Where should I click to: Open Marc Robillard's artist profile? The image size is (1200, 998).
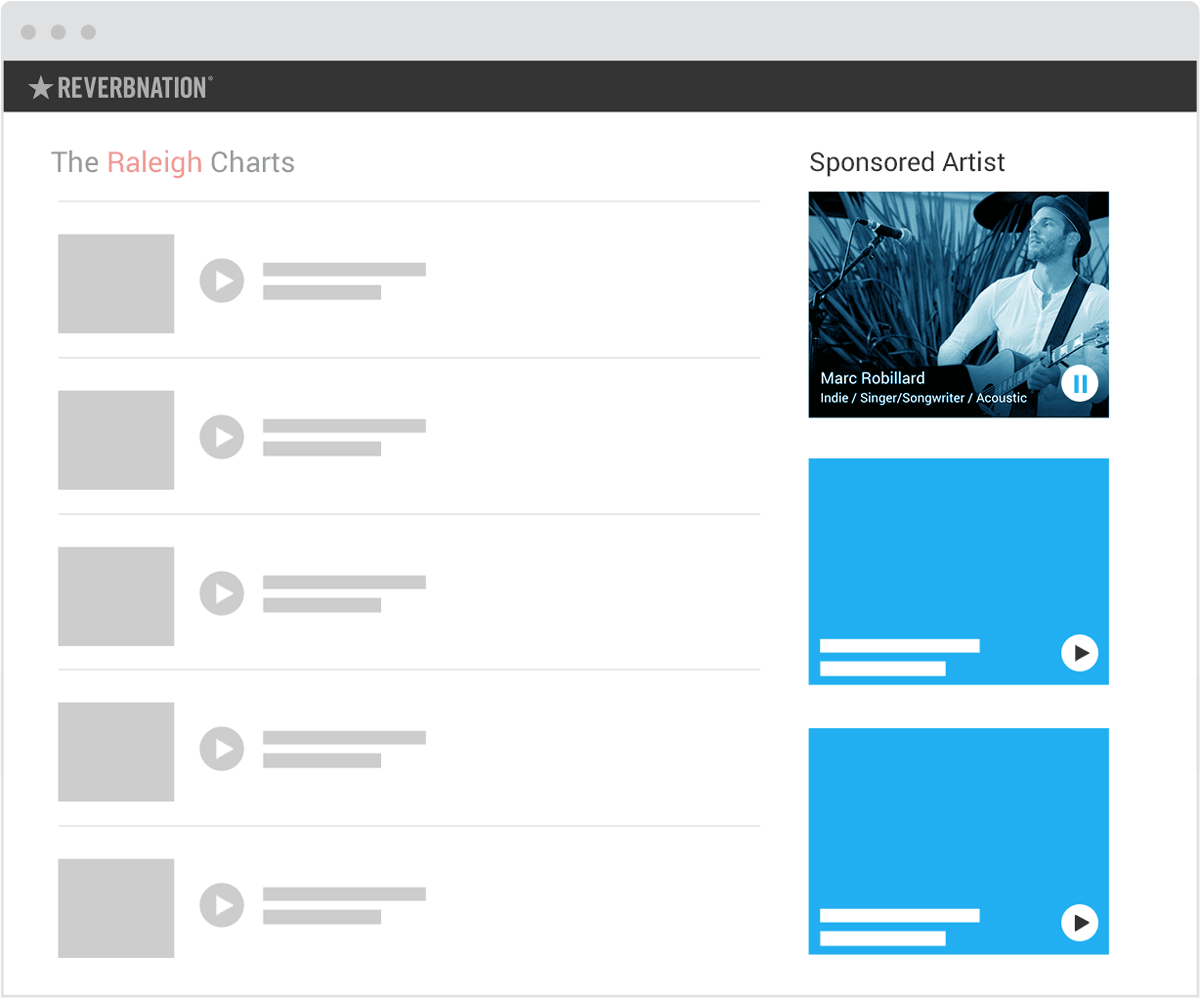(872, 378)
